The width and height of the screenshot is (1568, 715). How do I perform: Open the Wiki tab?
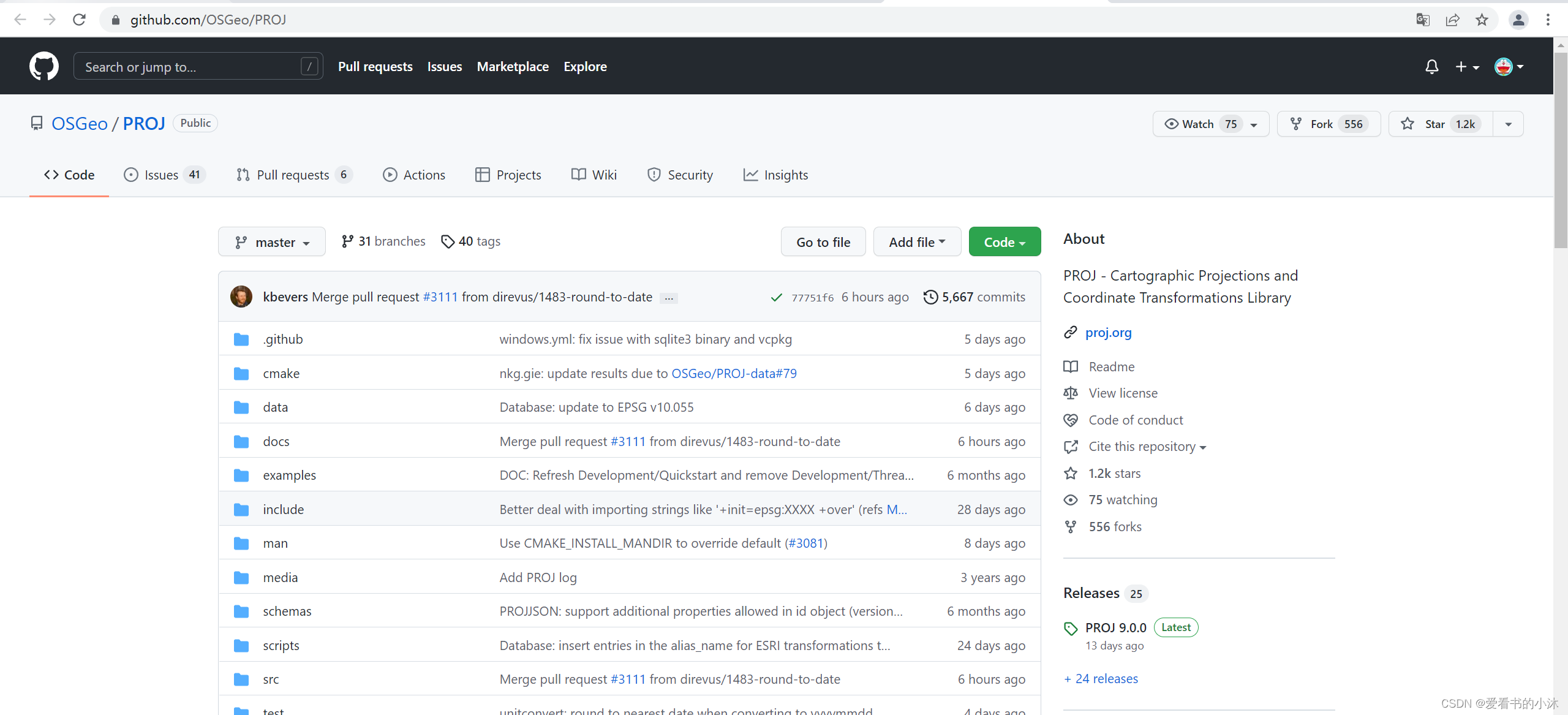(594, 175)
